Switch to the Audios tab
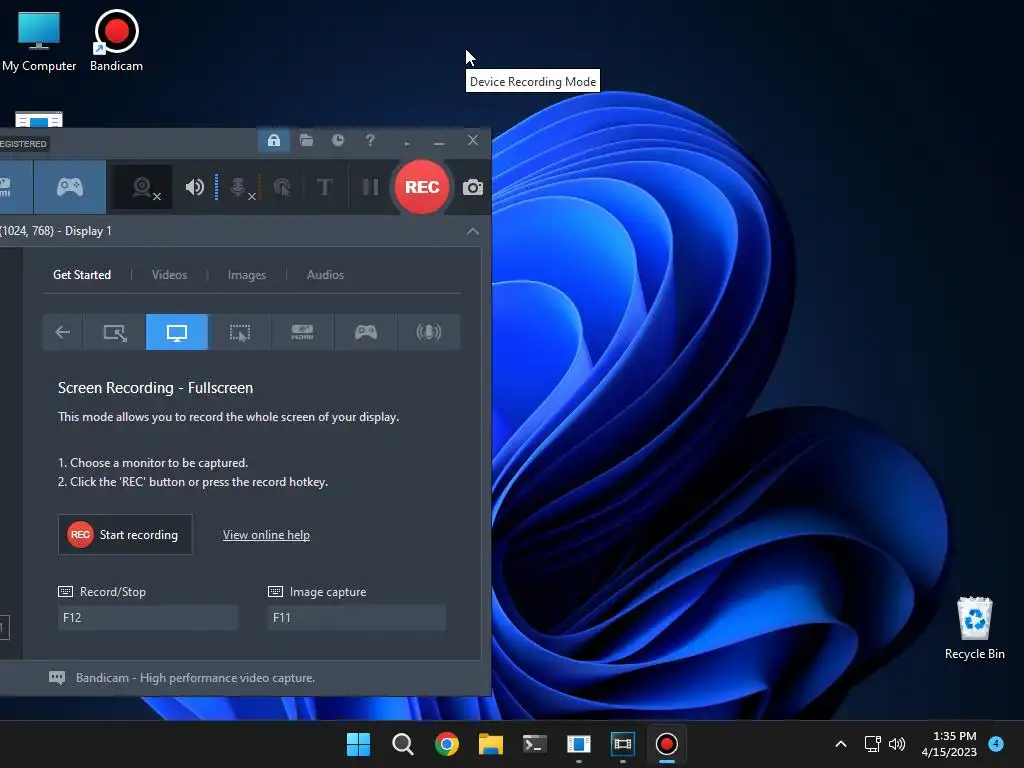This screenshot has height=768, width=1024. (x=325, y=275)
